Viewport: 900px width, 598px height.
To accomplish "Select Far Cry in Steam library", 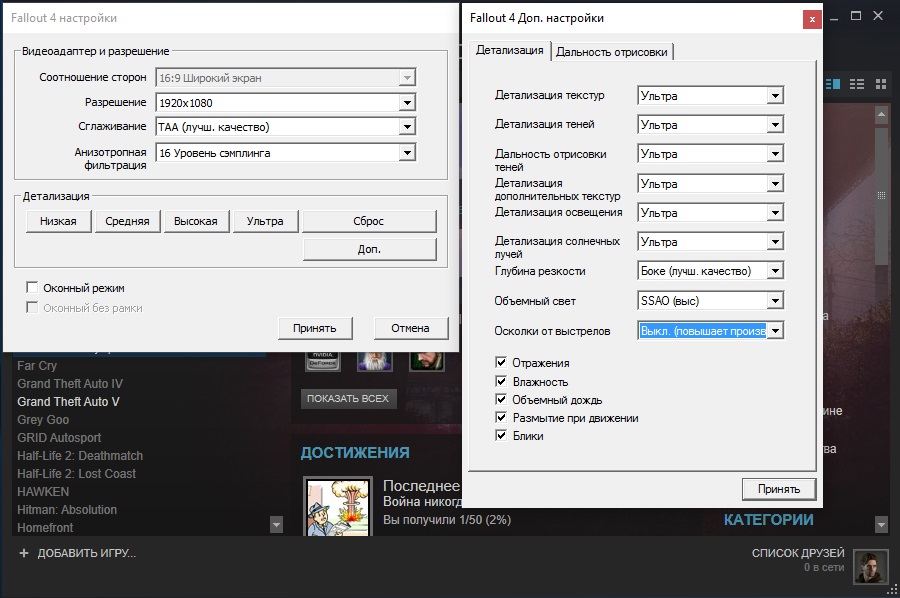I will [x=37, y=366].
